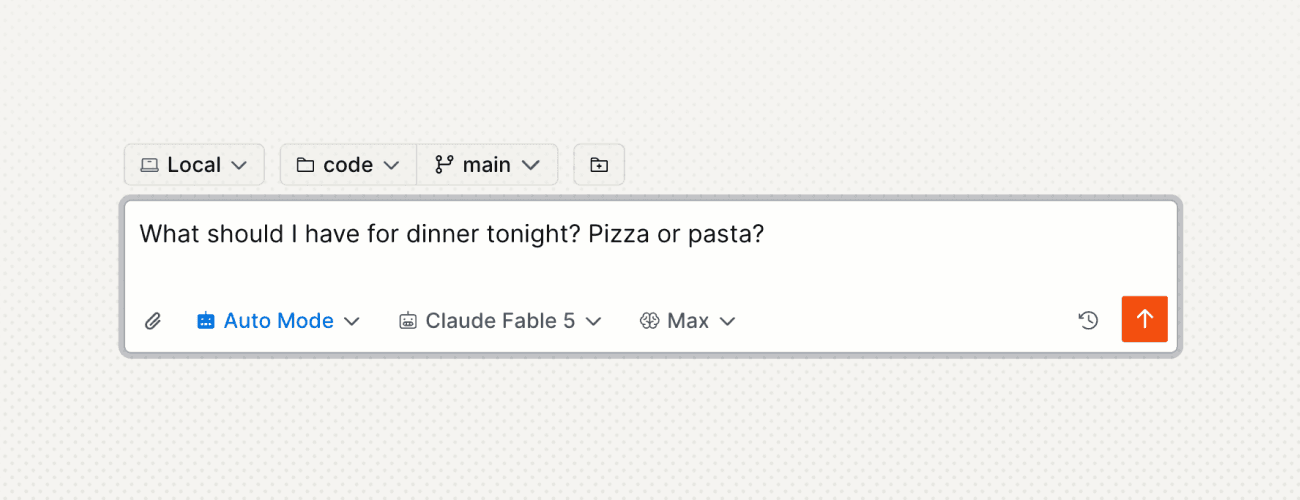Expand the main branch dropdown chevron
The image size is (1300, 500).
pyautogui.click(x=531, y=165)
